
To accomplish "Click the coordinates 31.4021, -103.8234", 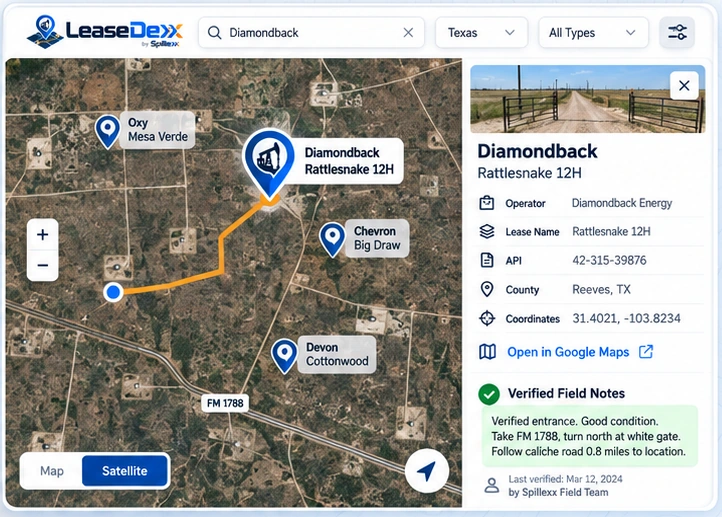I will (x=626, y=319).
